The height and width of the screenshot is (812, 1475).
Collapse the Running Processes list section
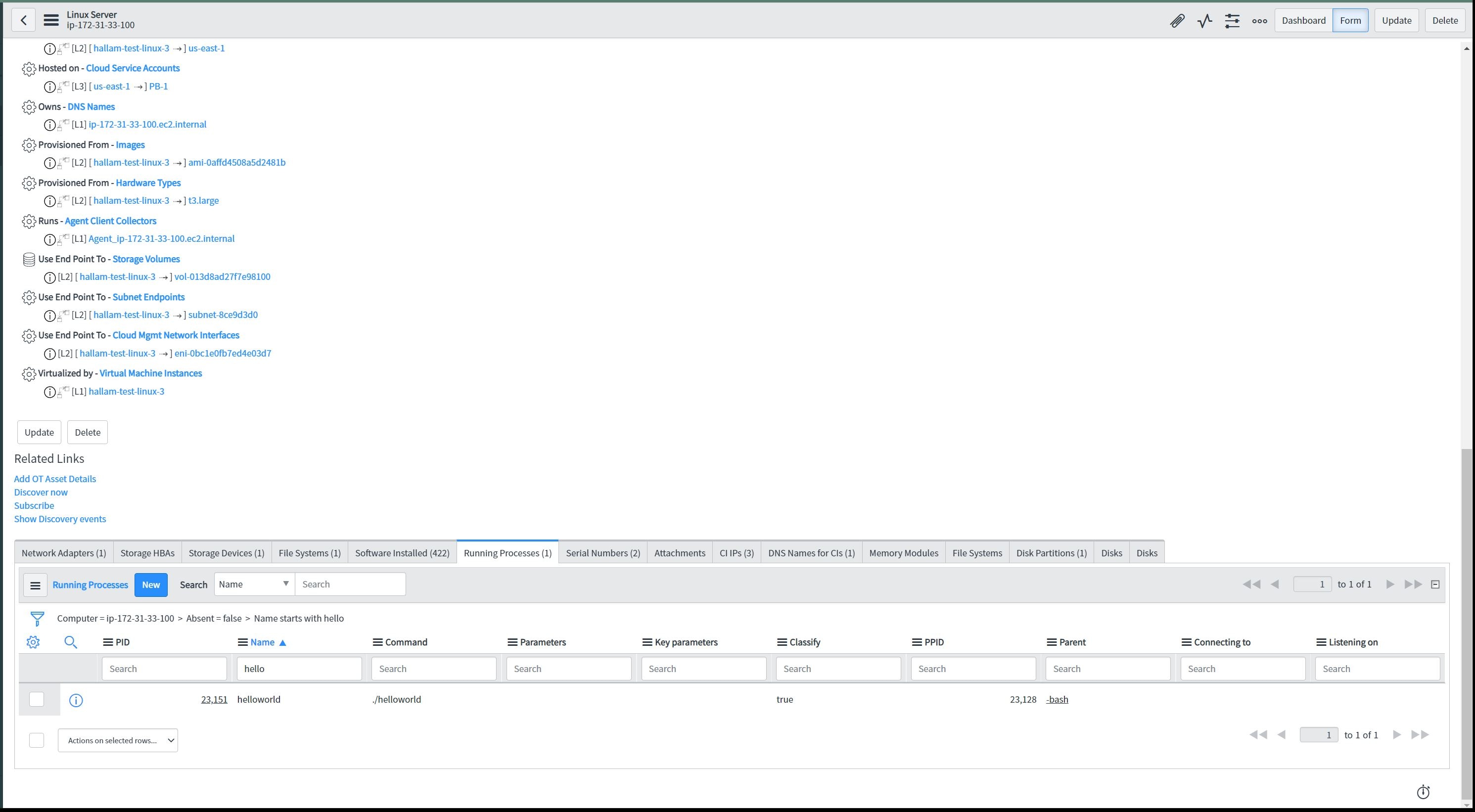pyautogui.click(x=1435, y=584)
